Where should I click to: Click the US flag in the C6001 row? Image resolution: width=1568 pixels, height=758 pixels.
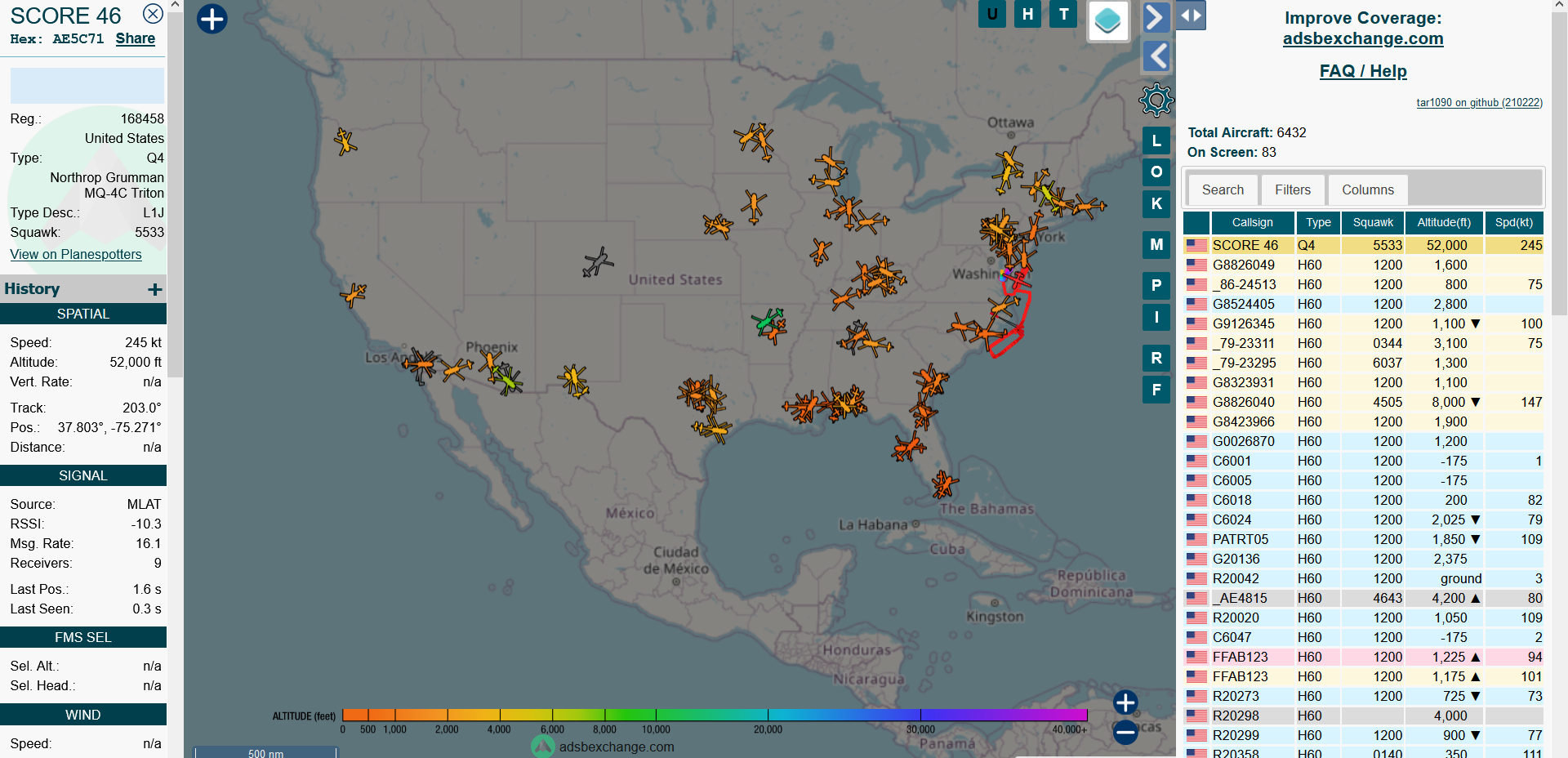[x=1196, y=461]
